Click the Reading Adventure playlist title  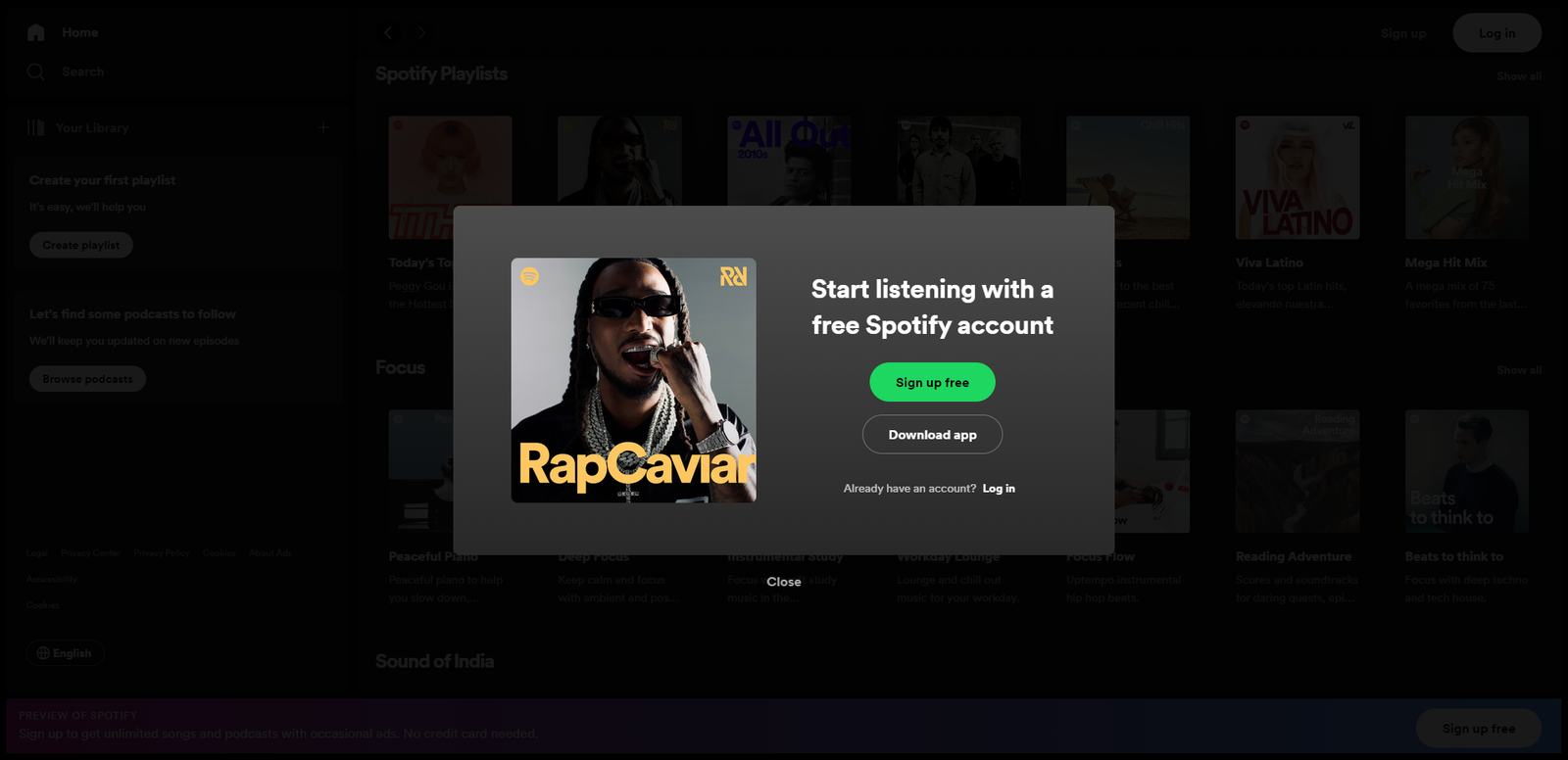click(1294, 556)
